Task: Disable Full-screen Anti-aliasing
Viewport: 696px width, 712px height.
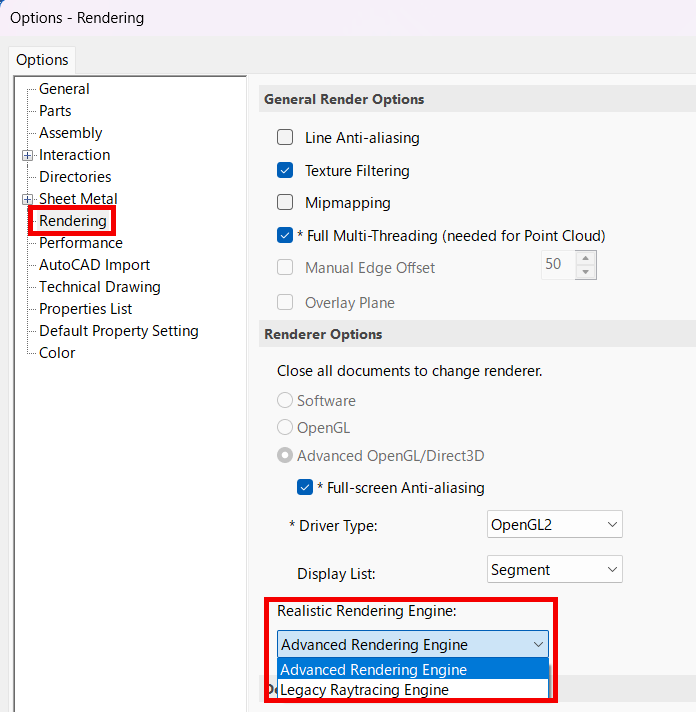Action: pyautogui.click(x=305, y=487)
